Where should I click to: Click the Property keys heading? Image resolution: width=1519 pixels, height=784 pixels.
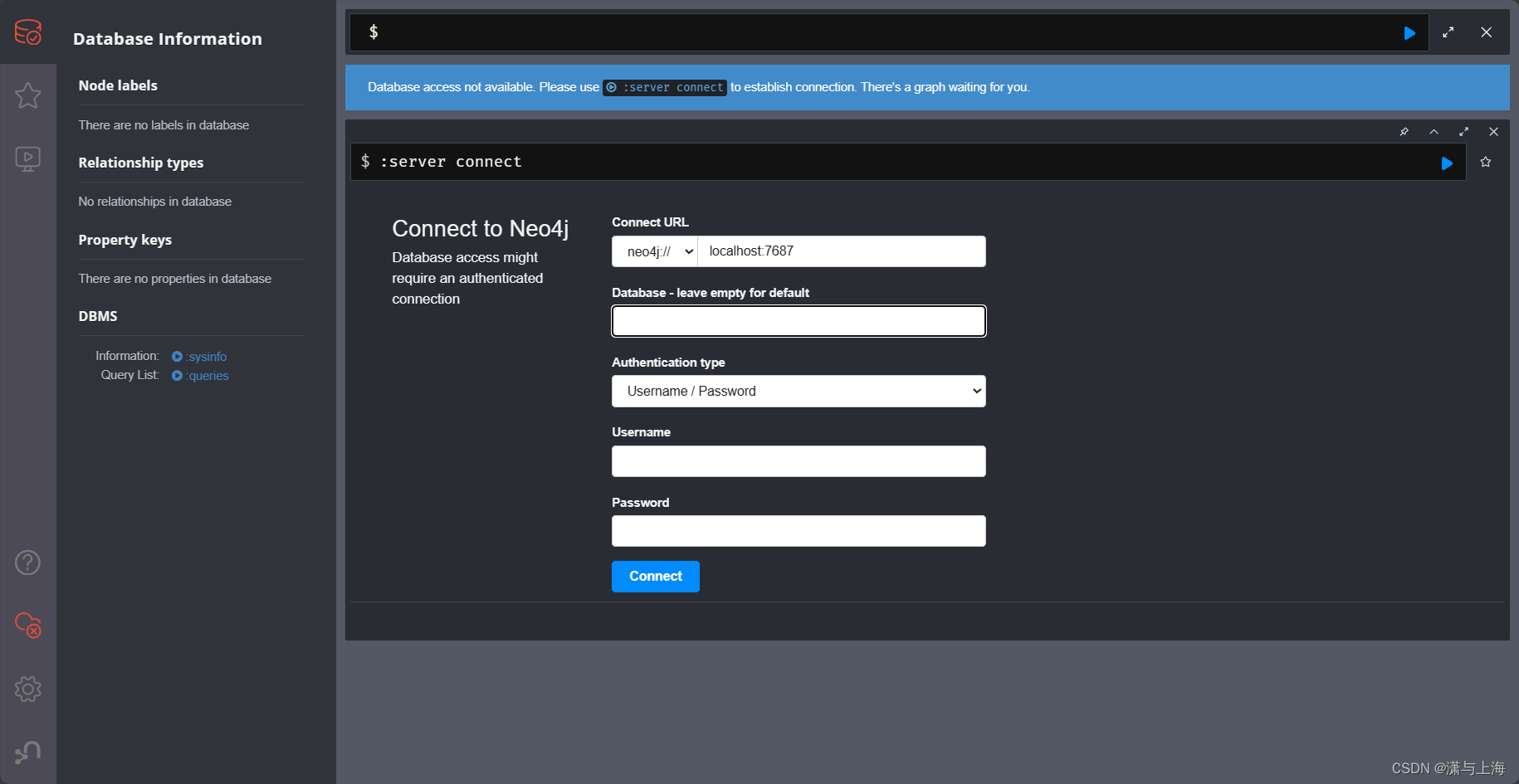click(125, 240)
